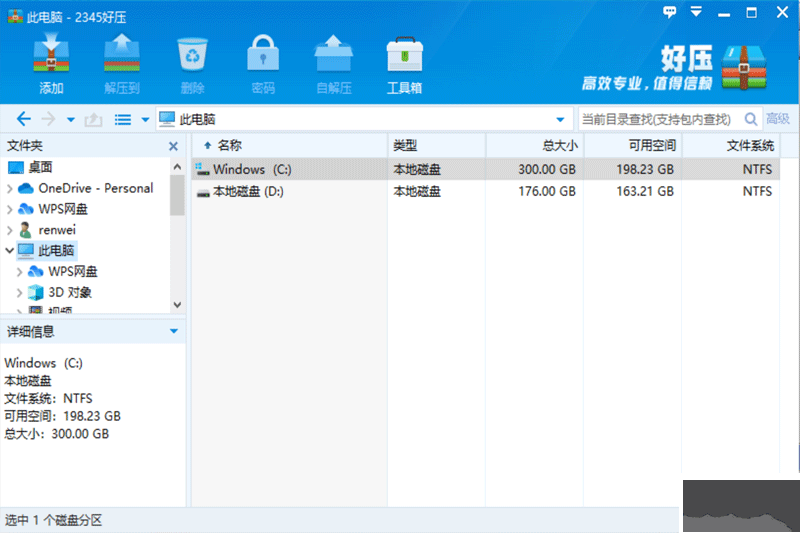Select the 本地磁盘 (D:) drive row
Image resolution: width=800 pixels, height=533 pixels.
[486, 192]
